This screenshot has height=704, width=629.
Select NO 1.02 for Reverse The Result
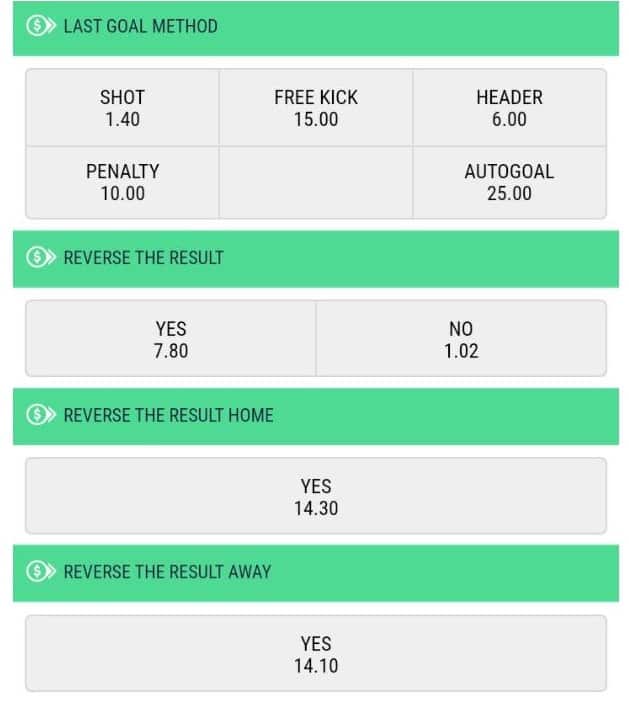click(461, 339)
